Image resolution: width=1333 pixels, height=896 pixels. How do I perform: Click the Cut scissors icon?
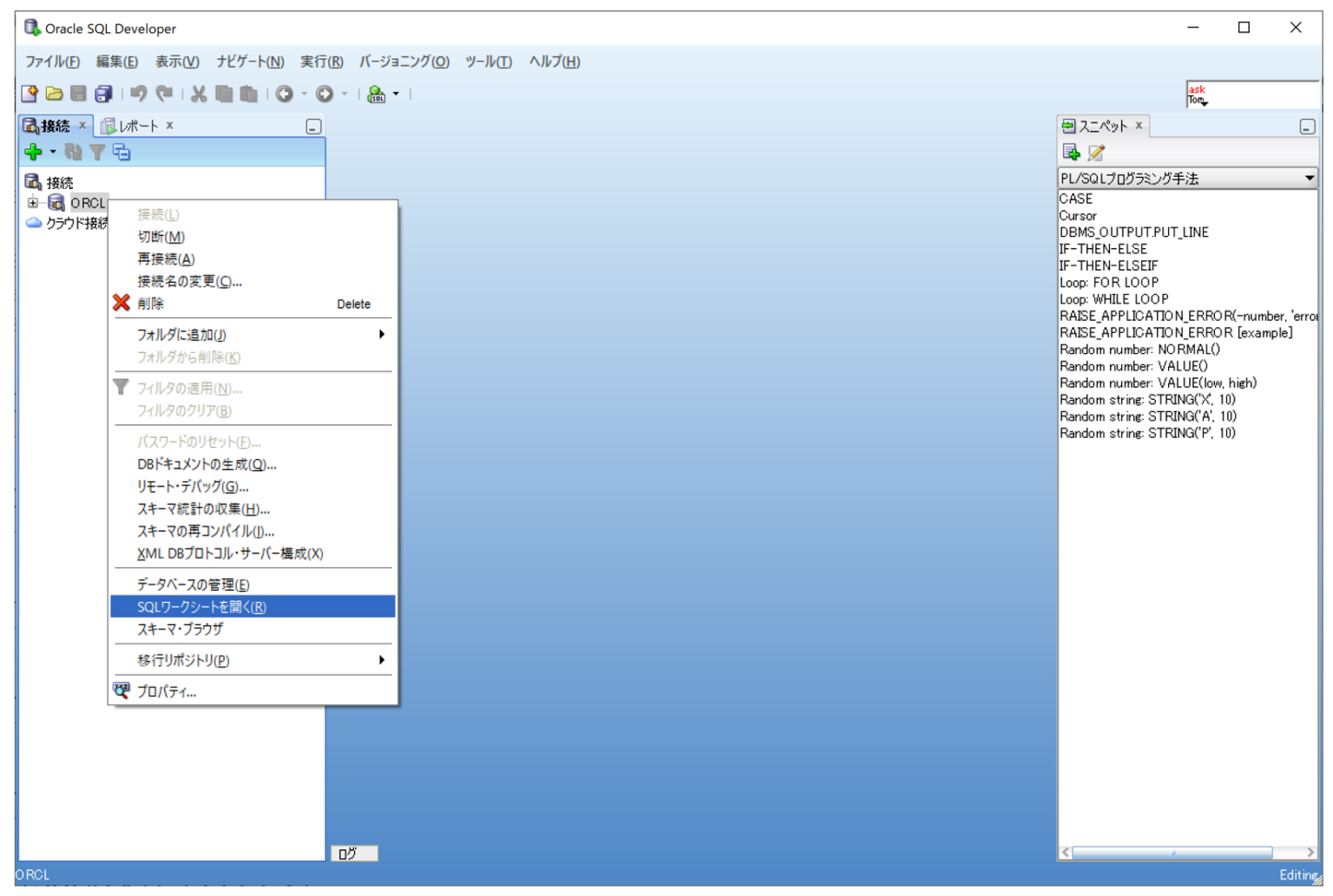tap(199, 94)
